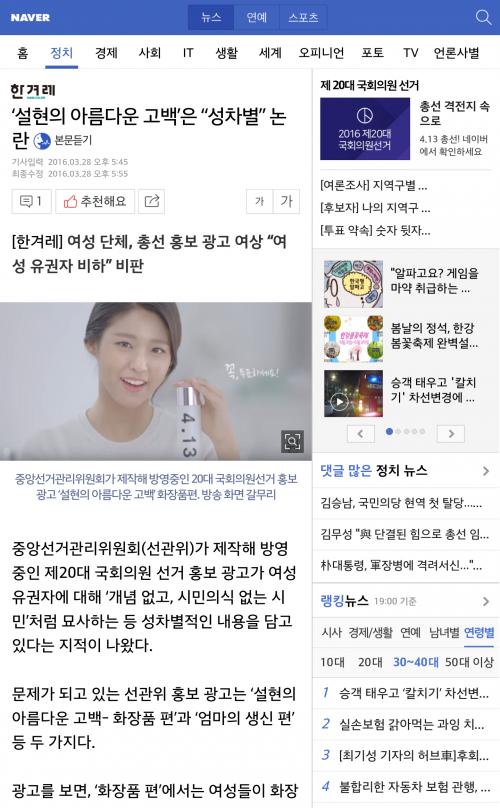Click the thumbs-up 추천해요 button
Screen dimensions: 500x808
[95, 201]
